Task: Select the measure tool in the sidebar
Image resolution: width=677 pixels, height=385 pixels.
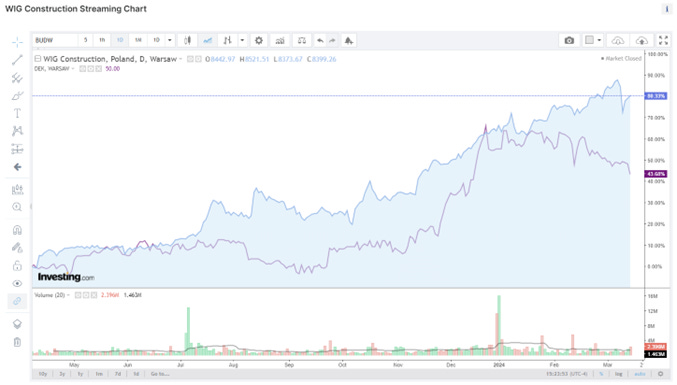Action: 17,189
